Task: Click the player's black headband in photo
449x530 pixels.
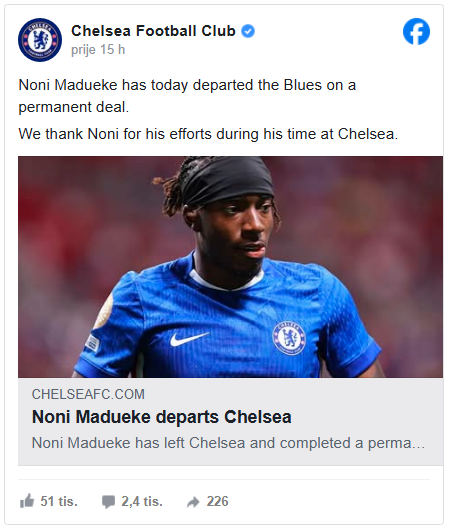Action: click(x=227, y=181)
